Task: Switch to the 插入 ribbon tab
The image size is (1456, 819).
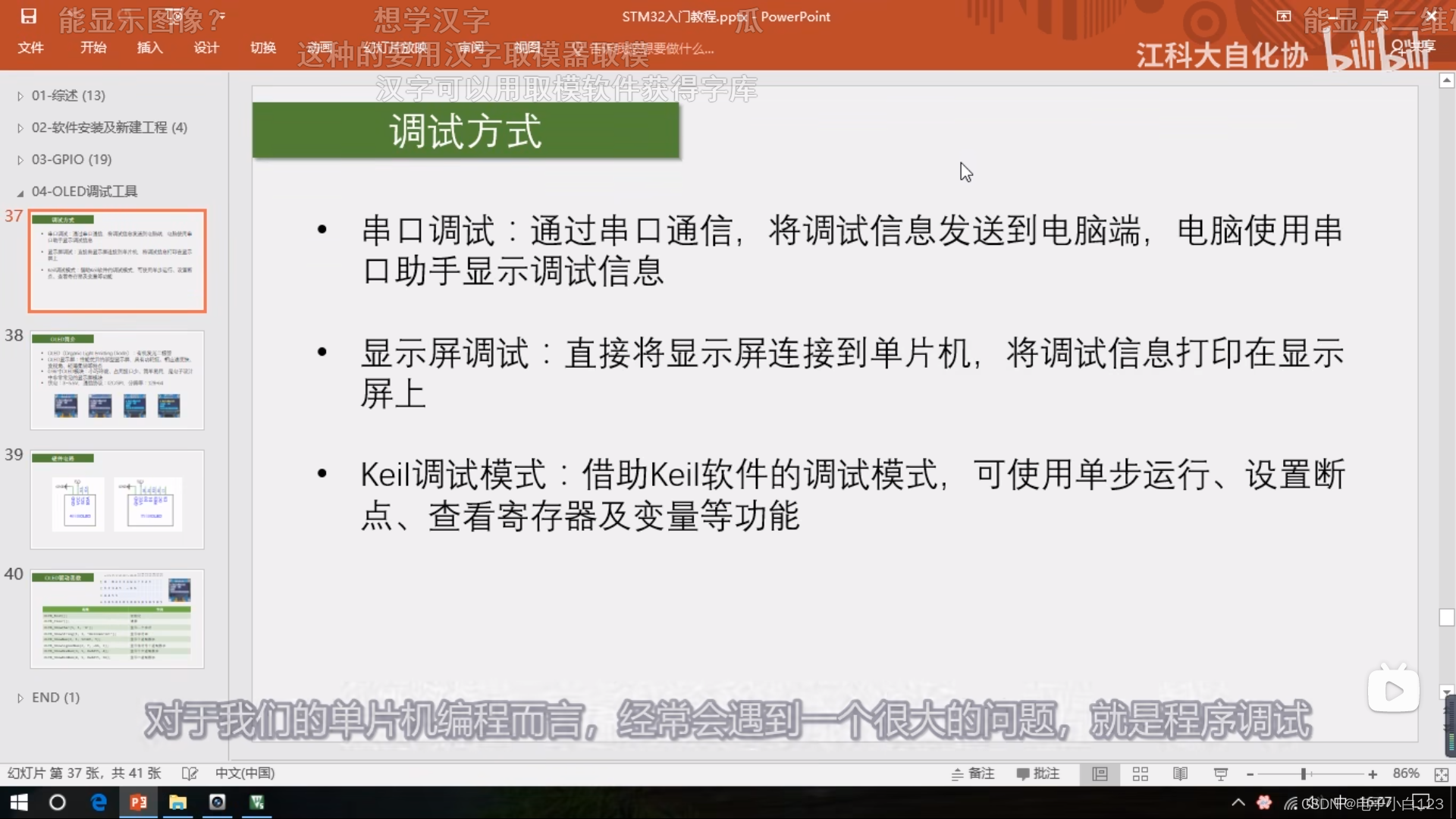Action: (x=149, y=48)
